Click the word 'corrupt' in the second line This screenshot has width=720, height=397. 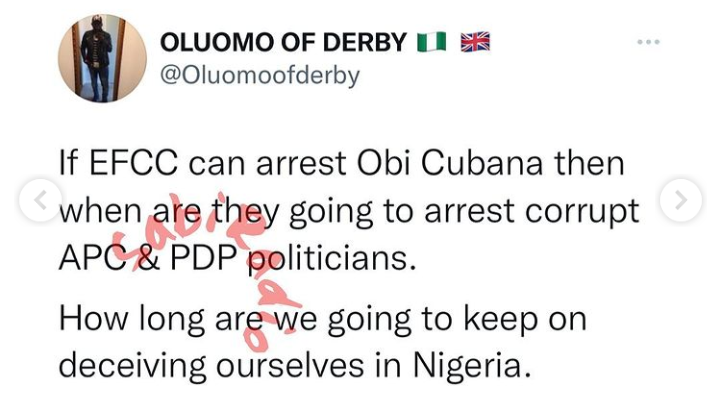point(582,212)
